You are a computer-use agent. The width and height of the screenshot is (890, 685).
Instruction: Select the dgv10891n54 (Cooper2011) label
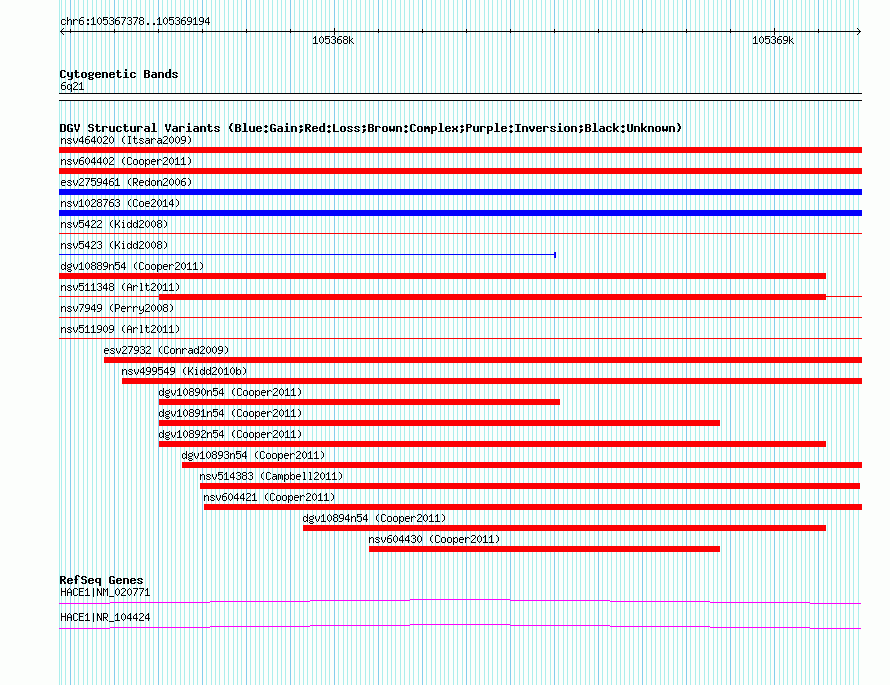(x=230, y=413)
